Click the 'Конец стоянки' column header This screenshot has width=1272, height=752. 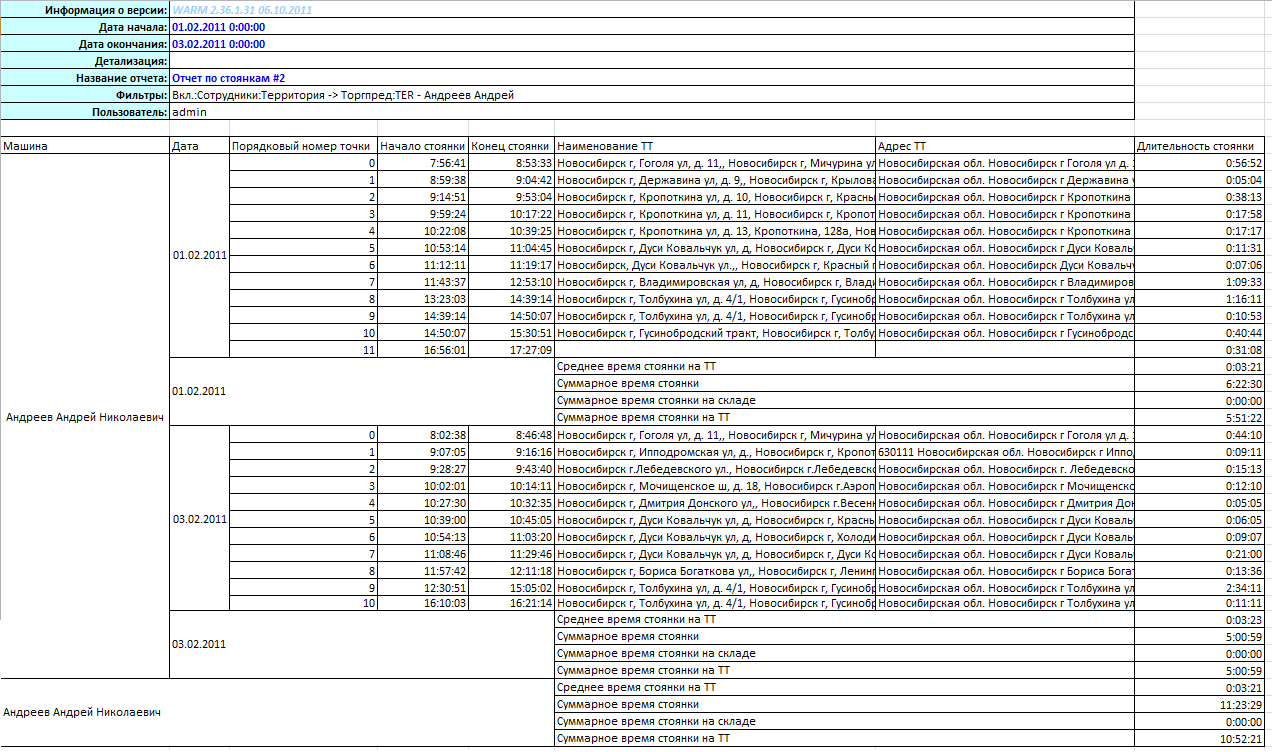[x=511, y=146]
